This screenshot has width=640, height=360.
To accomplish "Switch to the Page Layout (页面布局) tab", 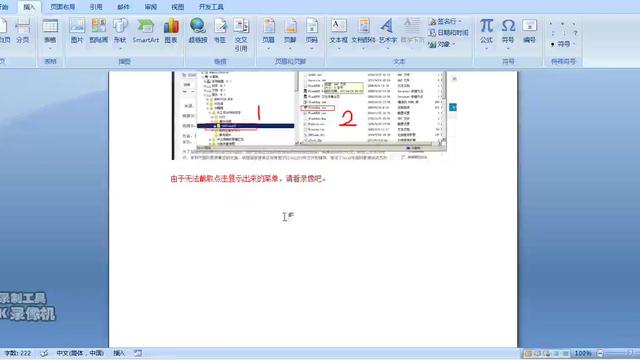I will coord(62,7).
